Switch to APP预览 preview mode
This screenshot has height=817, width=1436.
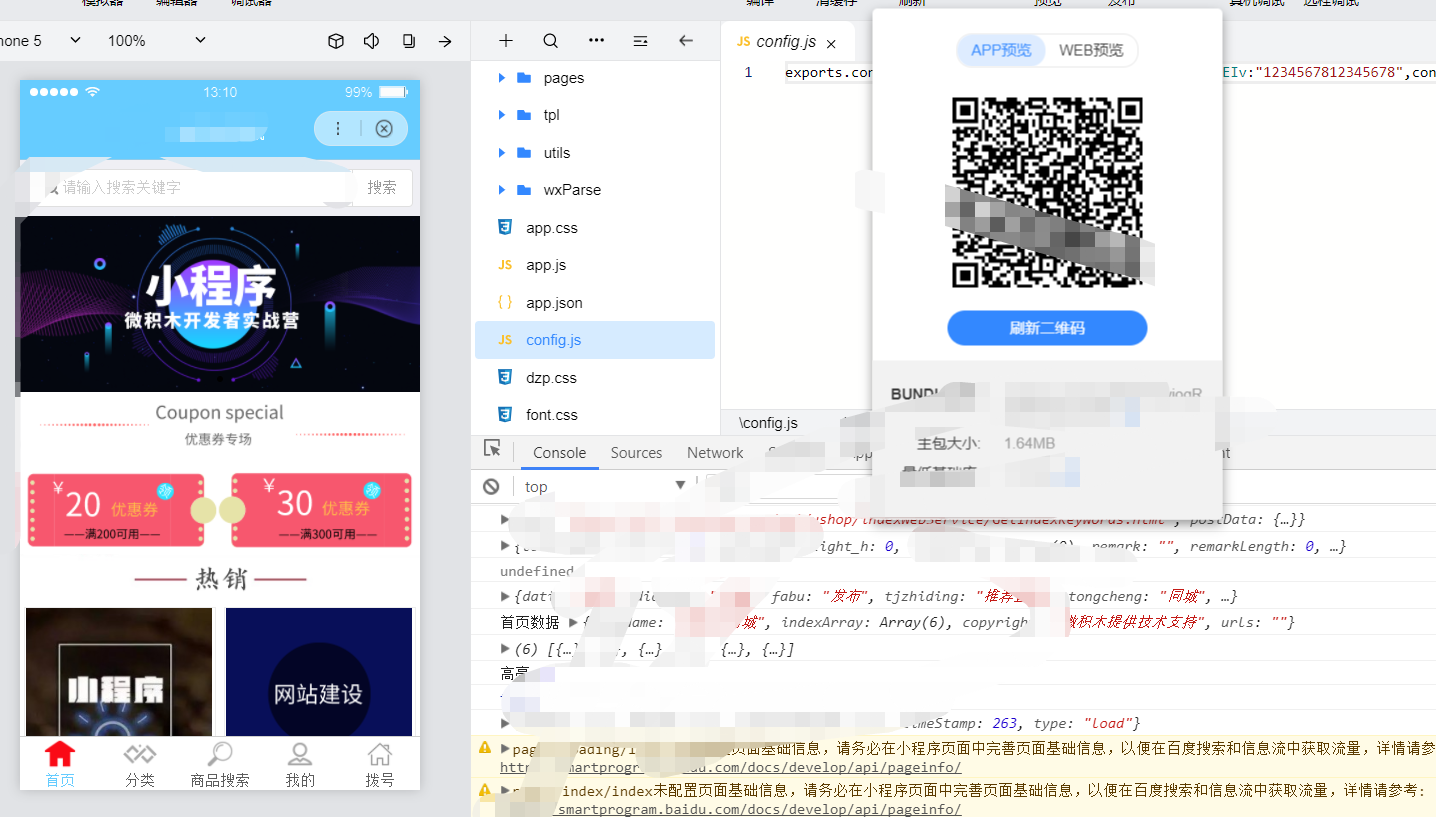click(1001, 50)
